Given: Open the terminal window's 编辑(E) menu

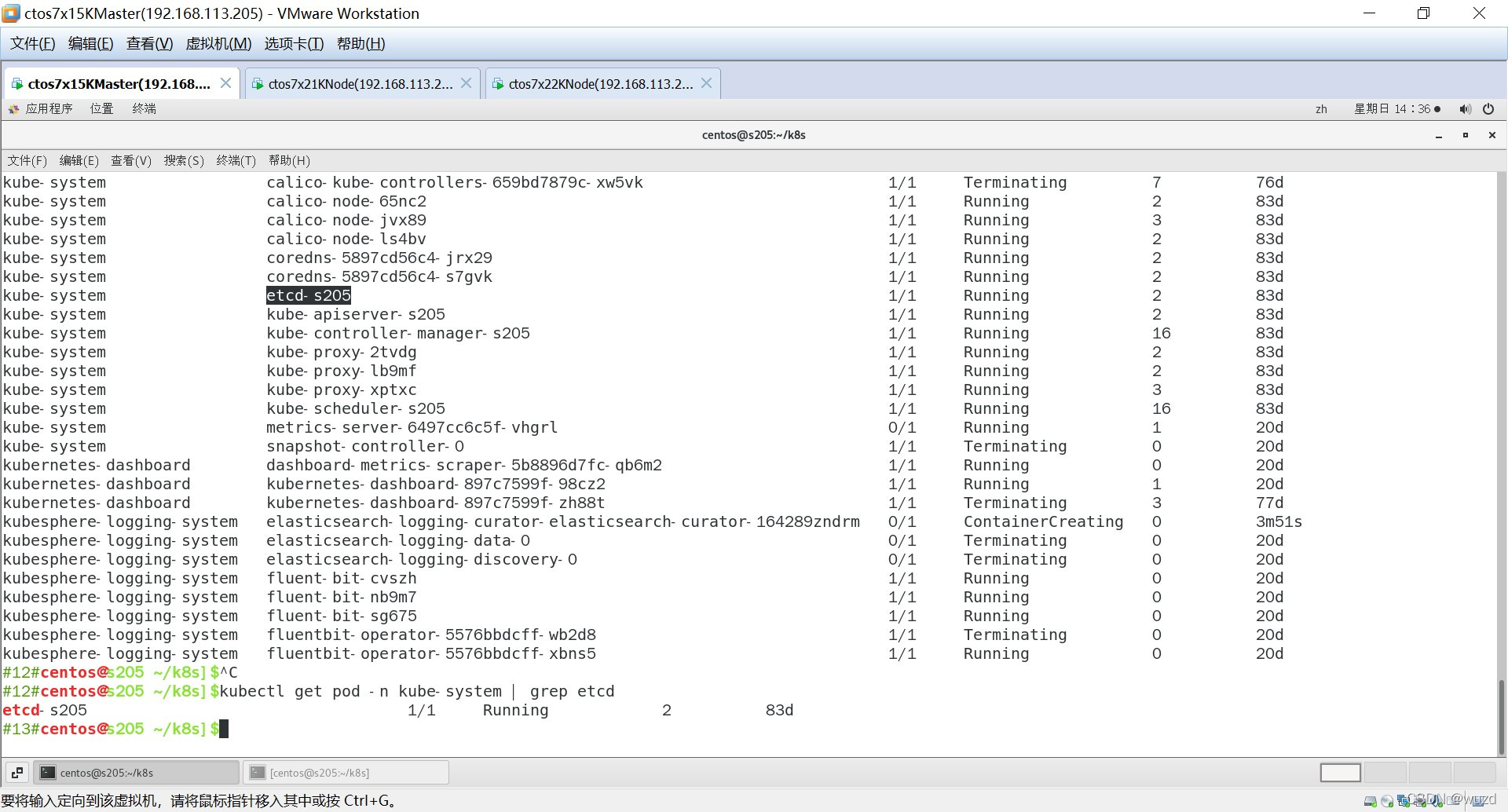Looking at the screenshot, I should pyautogui.click(x=79, y=161).
